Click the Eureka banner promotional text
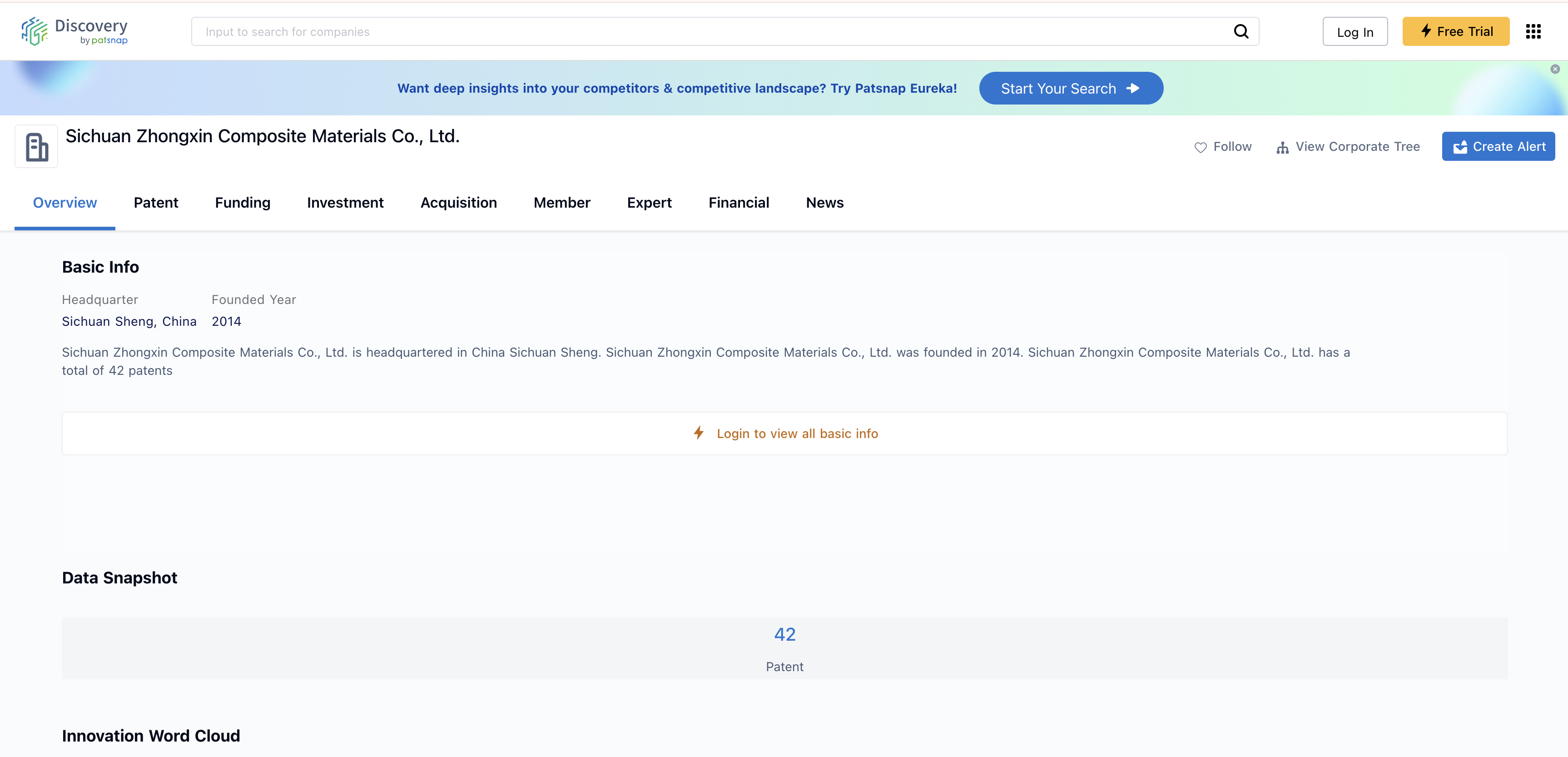The image size is (1568, 757). [x=677, y=88]
